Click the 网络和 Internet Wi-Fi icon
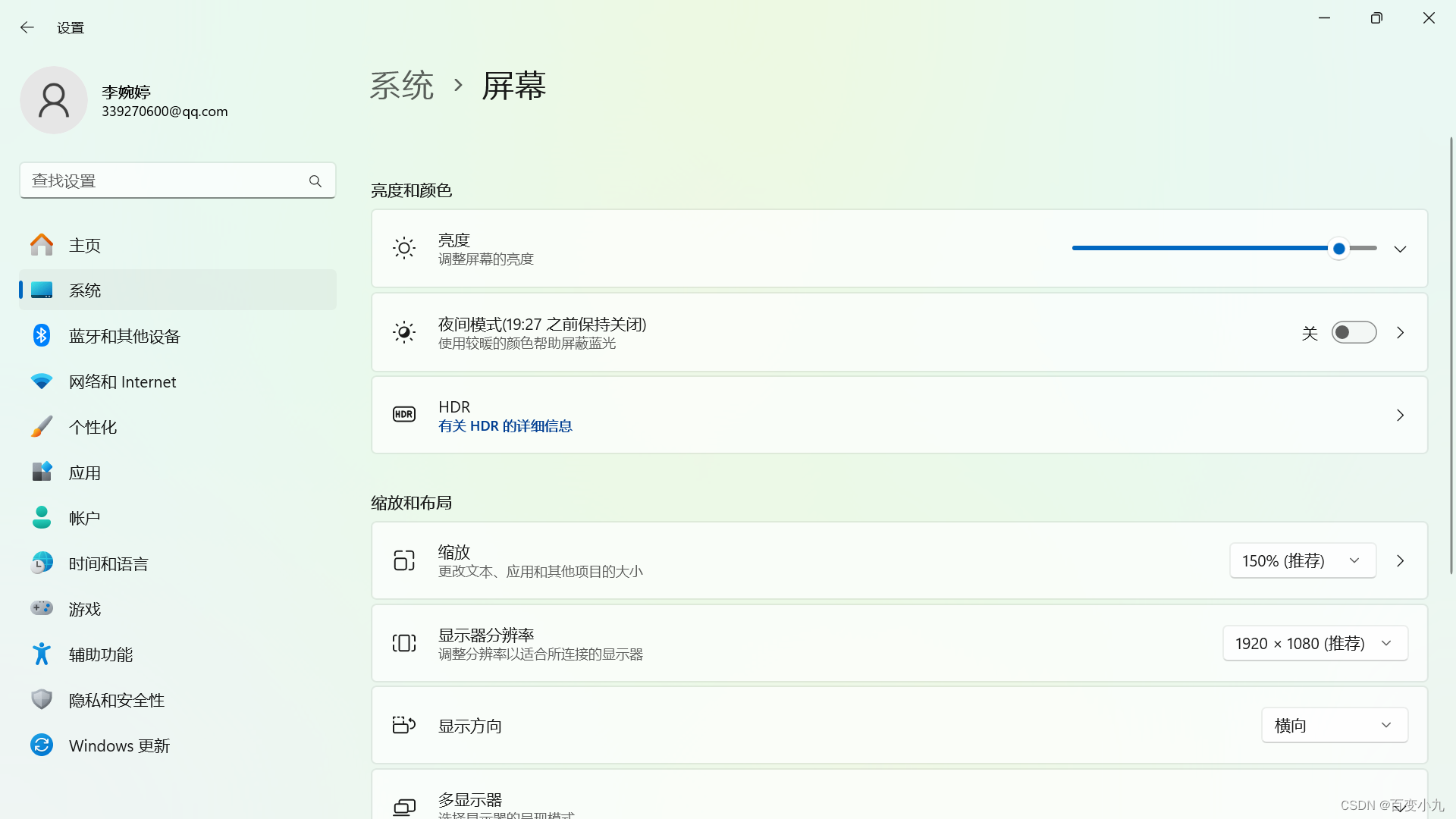Screen dimensions: 1456x819 tap(42, 381)
